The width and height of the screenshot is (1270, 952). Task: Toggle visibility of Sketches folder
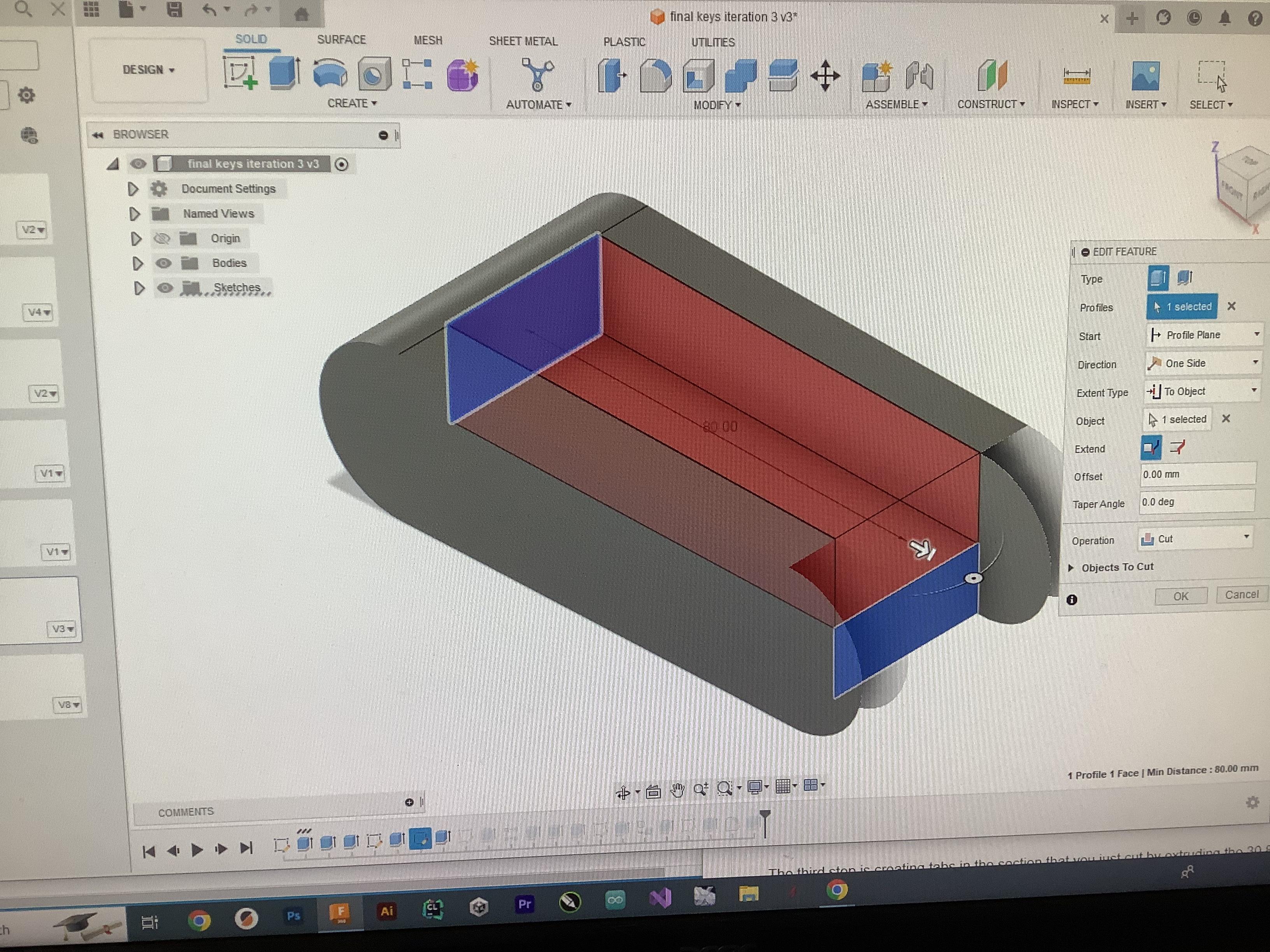165,288
